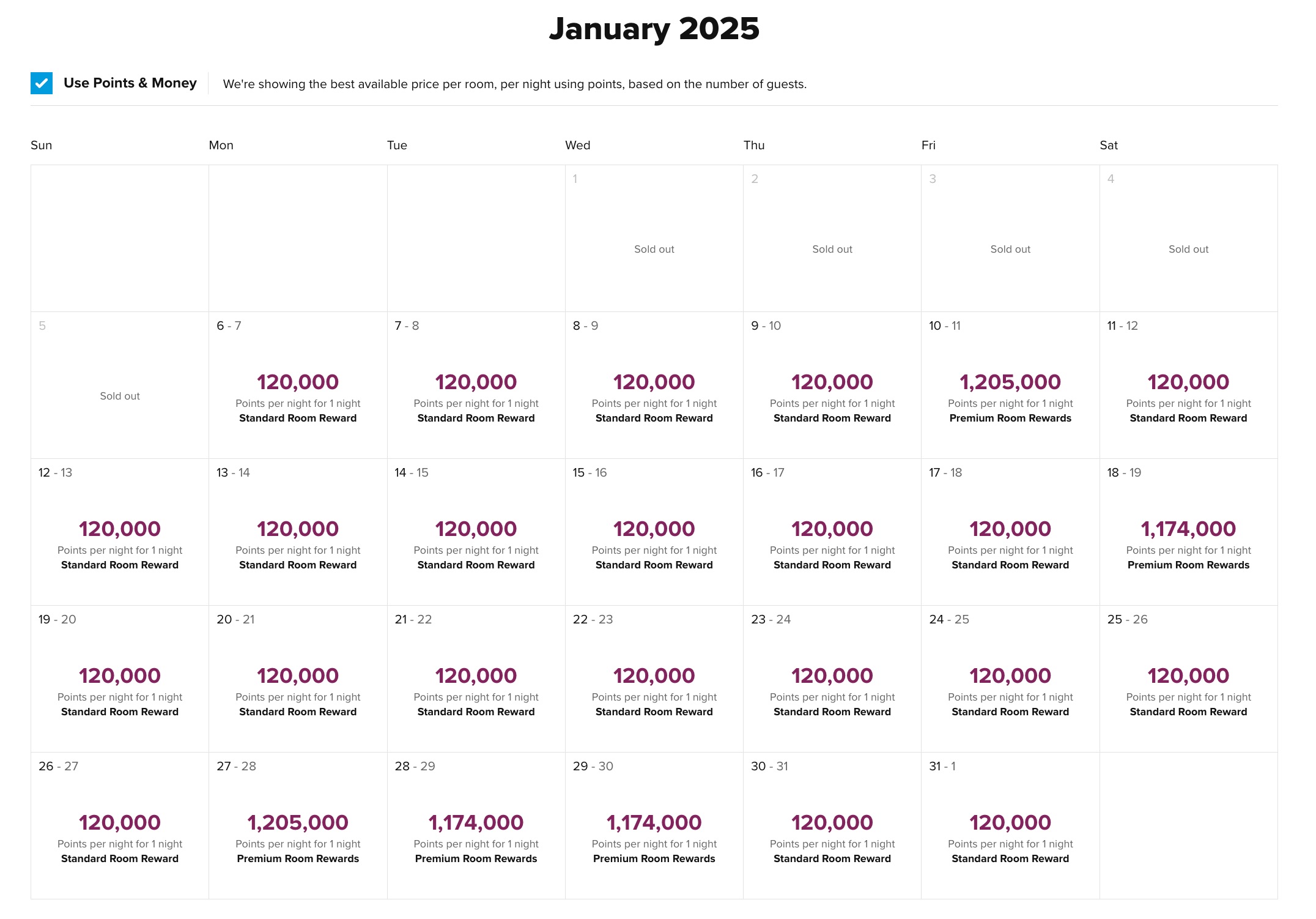The image size is (1316, 919).
Task: Select January 6 with 120,000 points rate
Action: click(297, 385)
